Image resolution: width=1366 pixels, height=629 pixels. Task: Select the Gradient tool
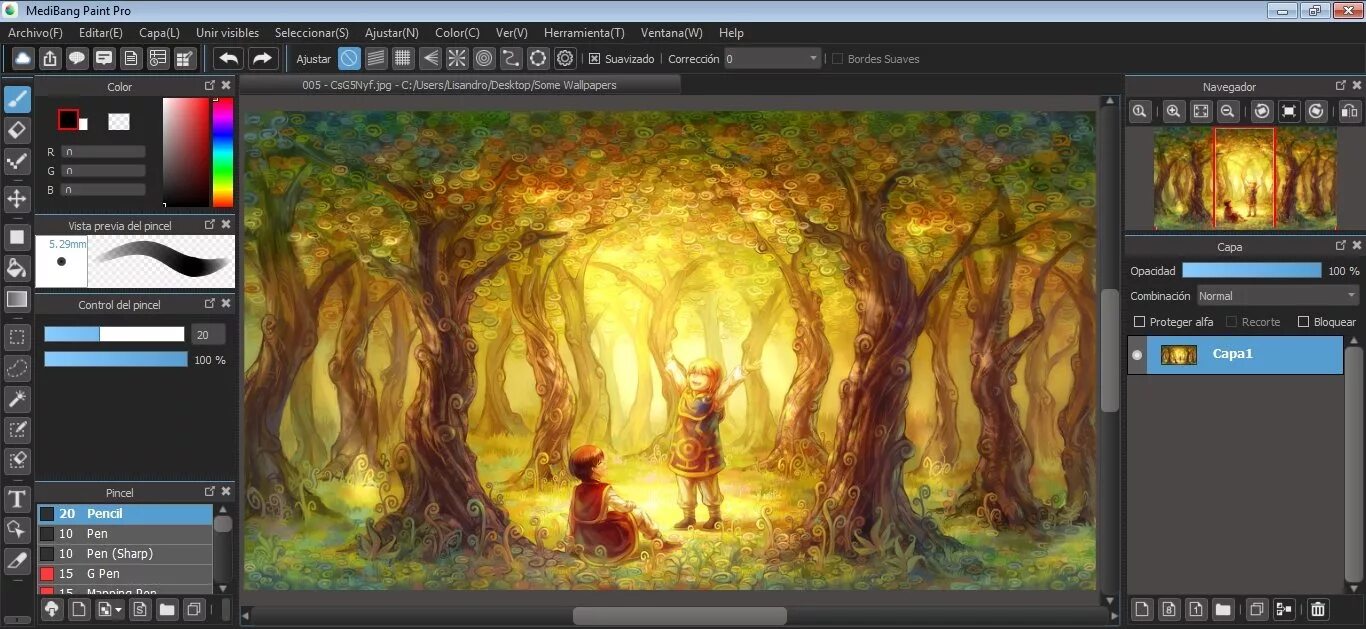tap(17, 298)
